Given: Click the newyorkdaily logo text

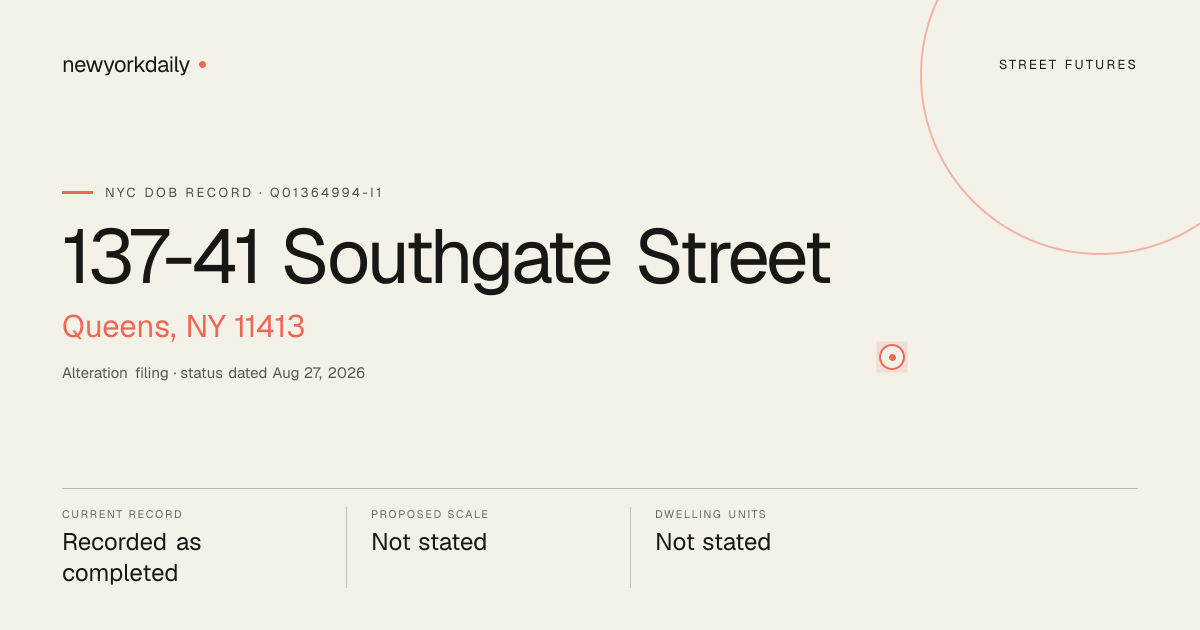Looking at the screenshot, I should [125, 65].
